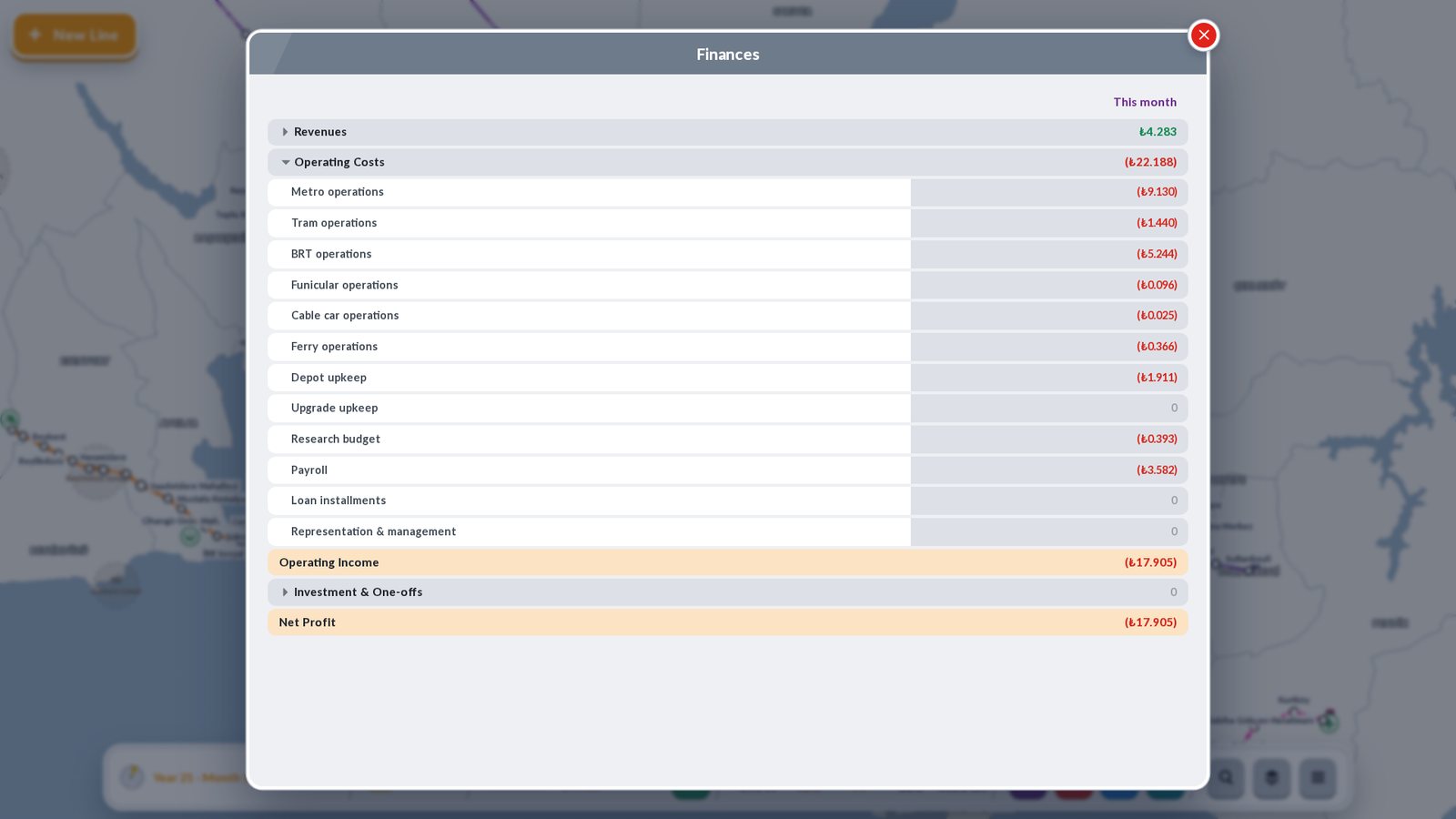1456x819 pixels.
Task: Select the Payroll row
Action: (x=727, y=470)
